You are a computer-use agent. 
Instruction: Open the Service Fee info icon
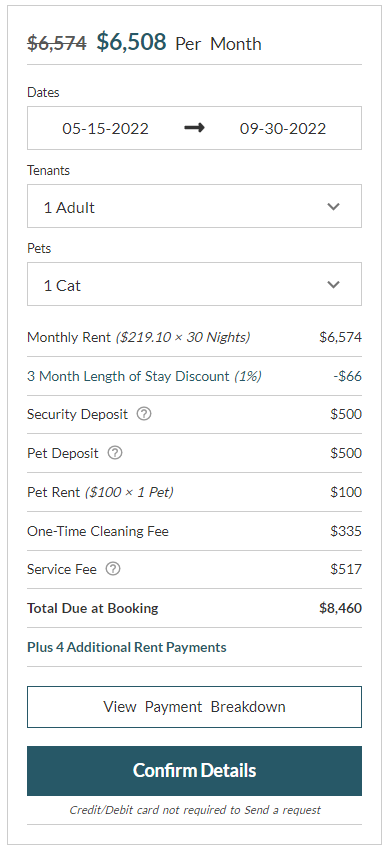[x=112, y=569]
